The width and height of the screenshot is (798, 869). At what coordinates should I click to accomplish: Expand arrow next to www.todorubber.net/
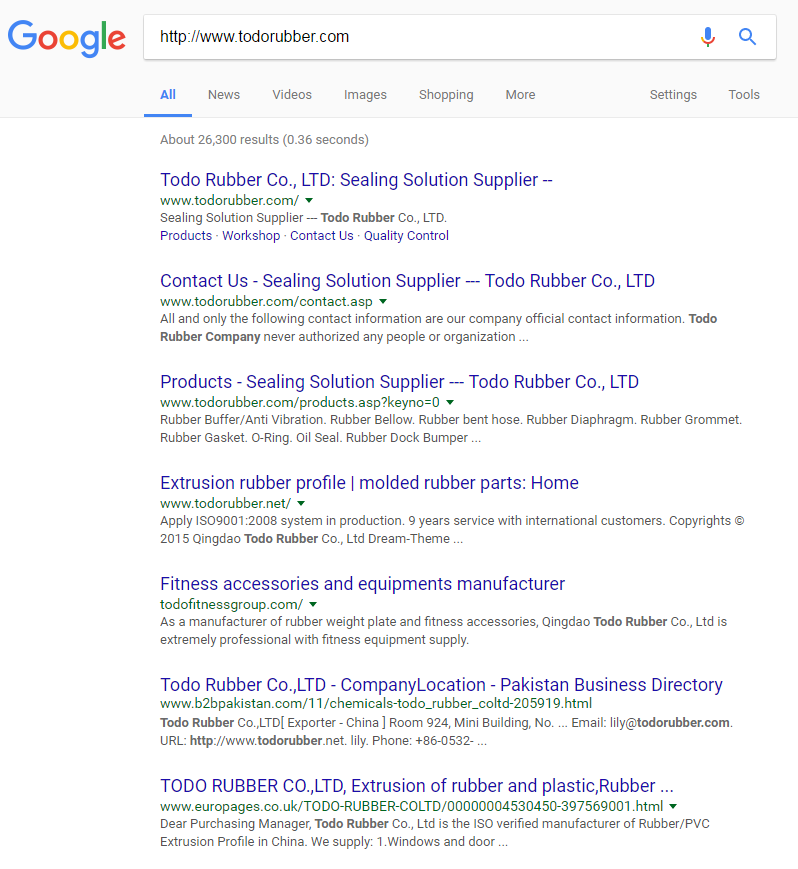coord(301,503)
